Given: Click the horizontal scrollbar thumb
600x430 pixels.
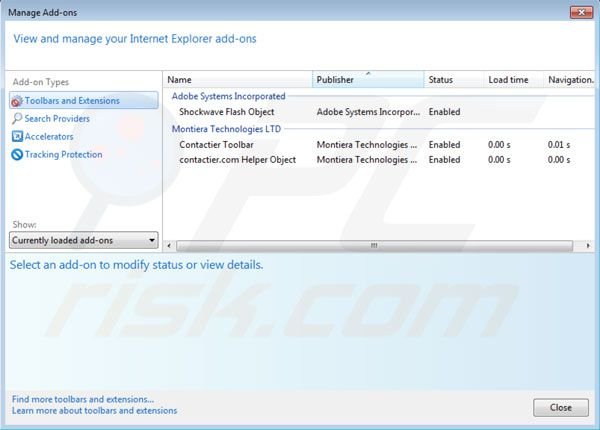Looking at the screenshot, I should (x=374, y=246).
